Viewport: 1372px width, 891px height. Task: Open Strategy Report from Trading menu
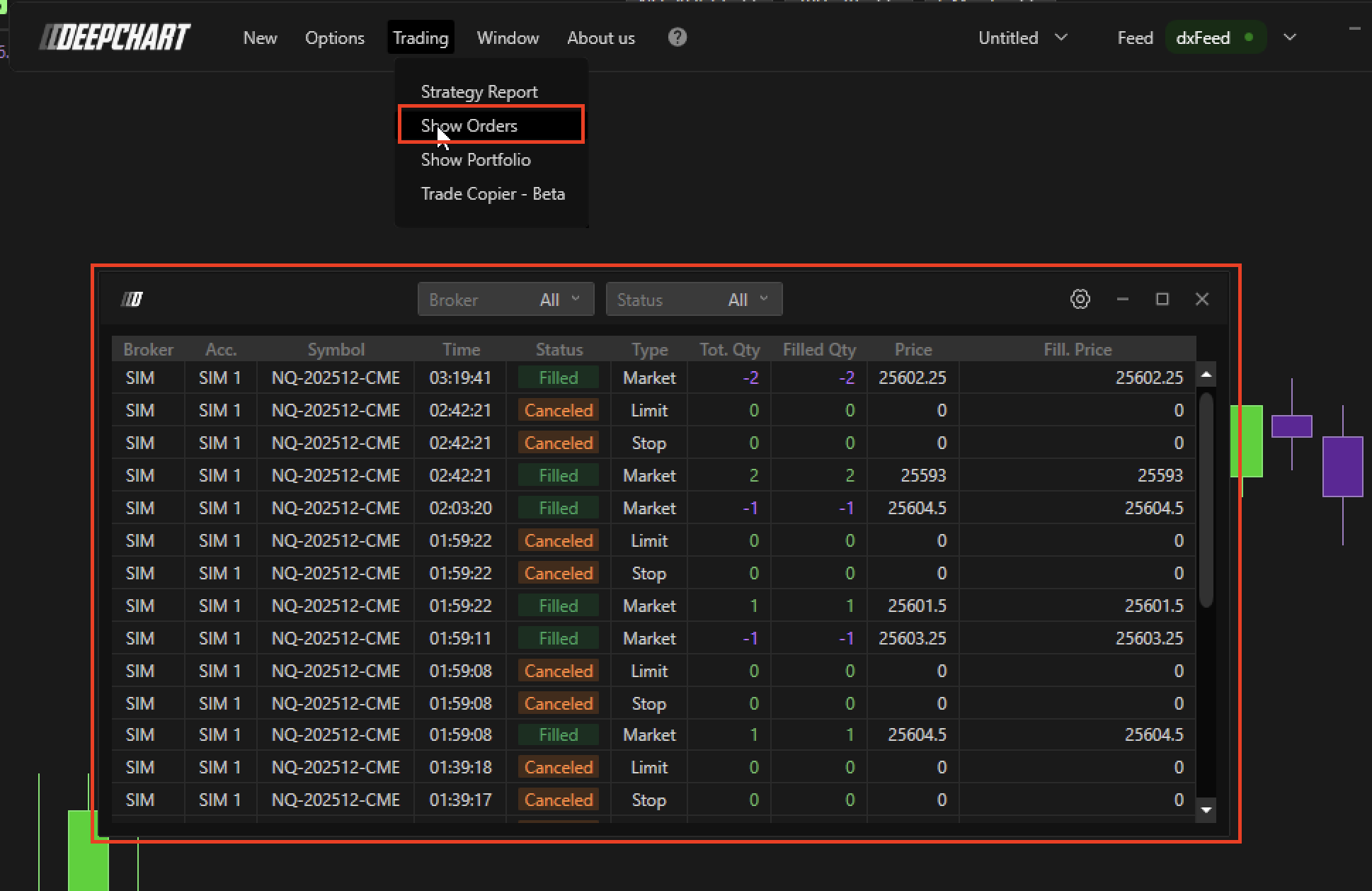pos(479,91)
